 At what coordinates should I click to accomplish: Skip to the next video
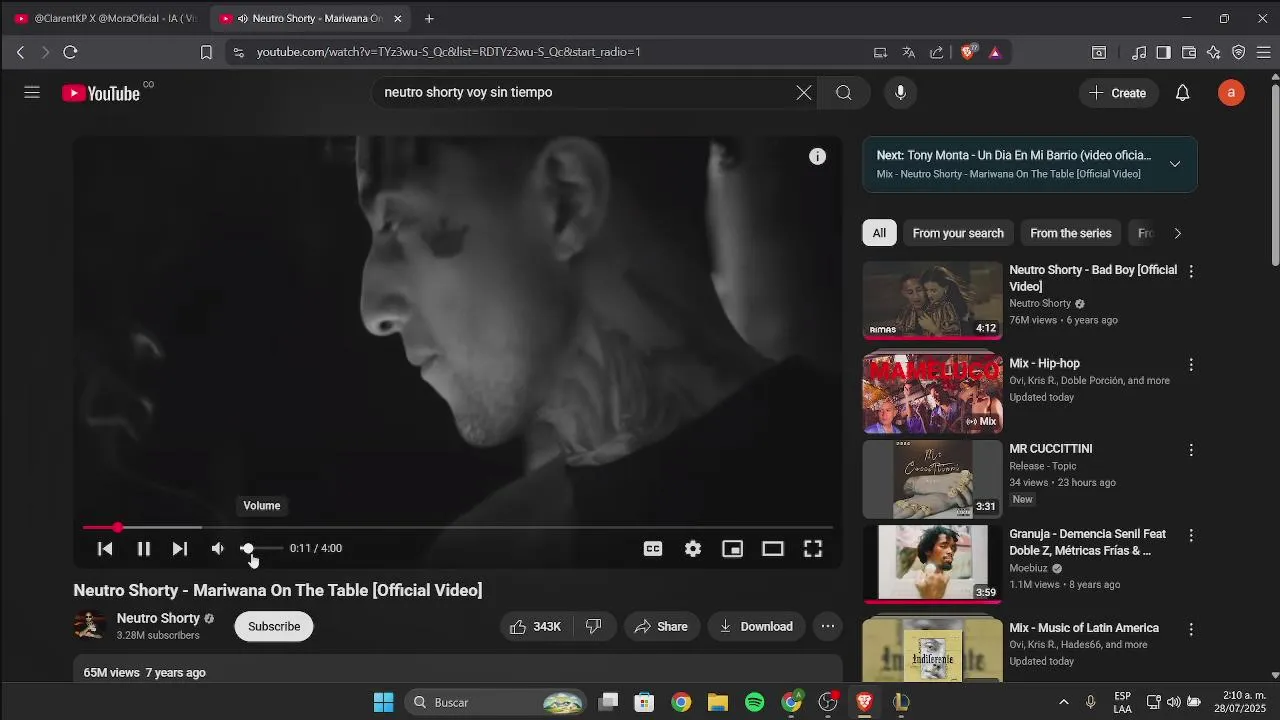(x=180, y=548)
